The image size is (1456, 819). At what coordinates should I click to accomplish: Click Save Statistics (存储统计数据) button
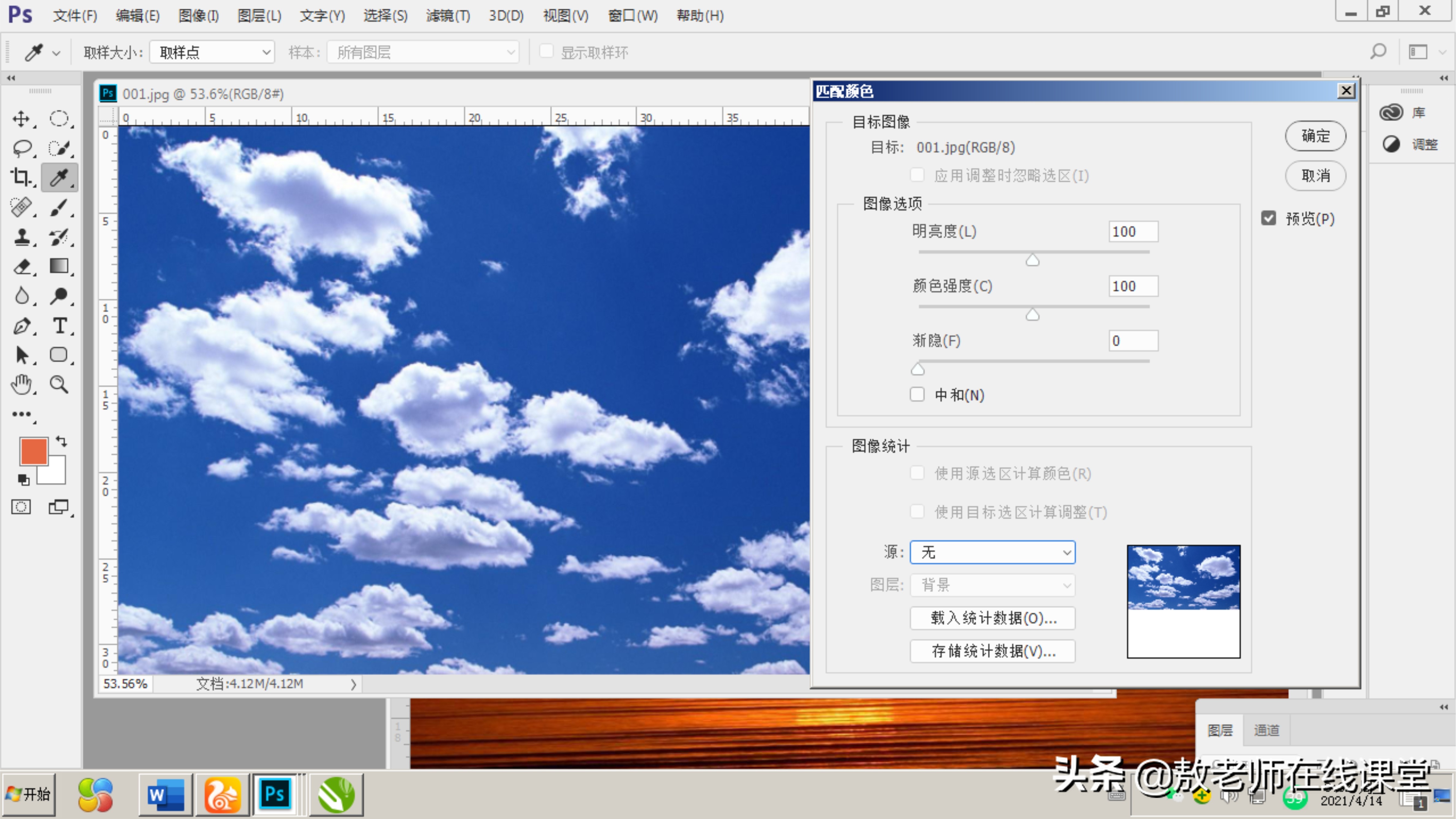pos(993,651)
